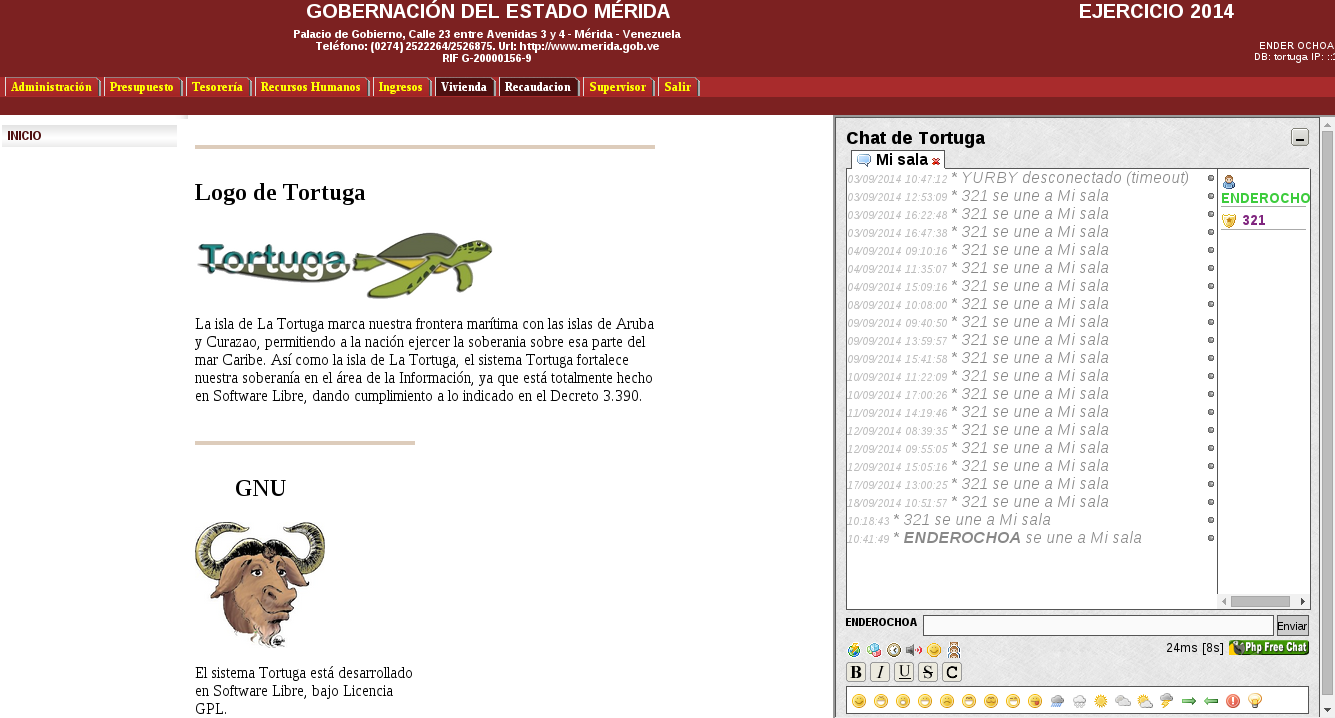This screenshot has width=1335, height=718.
Task: Insert the green right arrow emoticon
Action: (x=1189, y=701)
